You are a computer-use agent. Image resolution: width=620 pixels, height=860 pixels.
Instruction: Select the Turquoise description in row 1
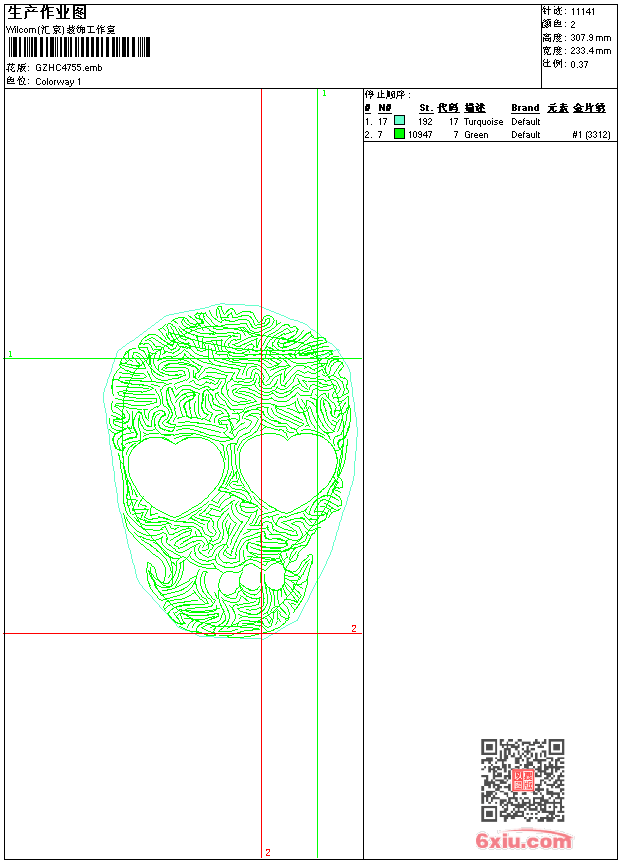pyautogui.click(x=484, y=121)
